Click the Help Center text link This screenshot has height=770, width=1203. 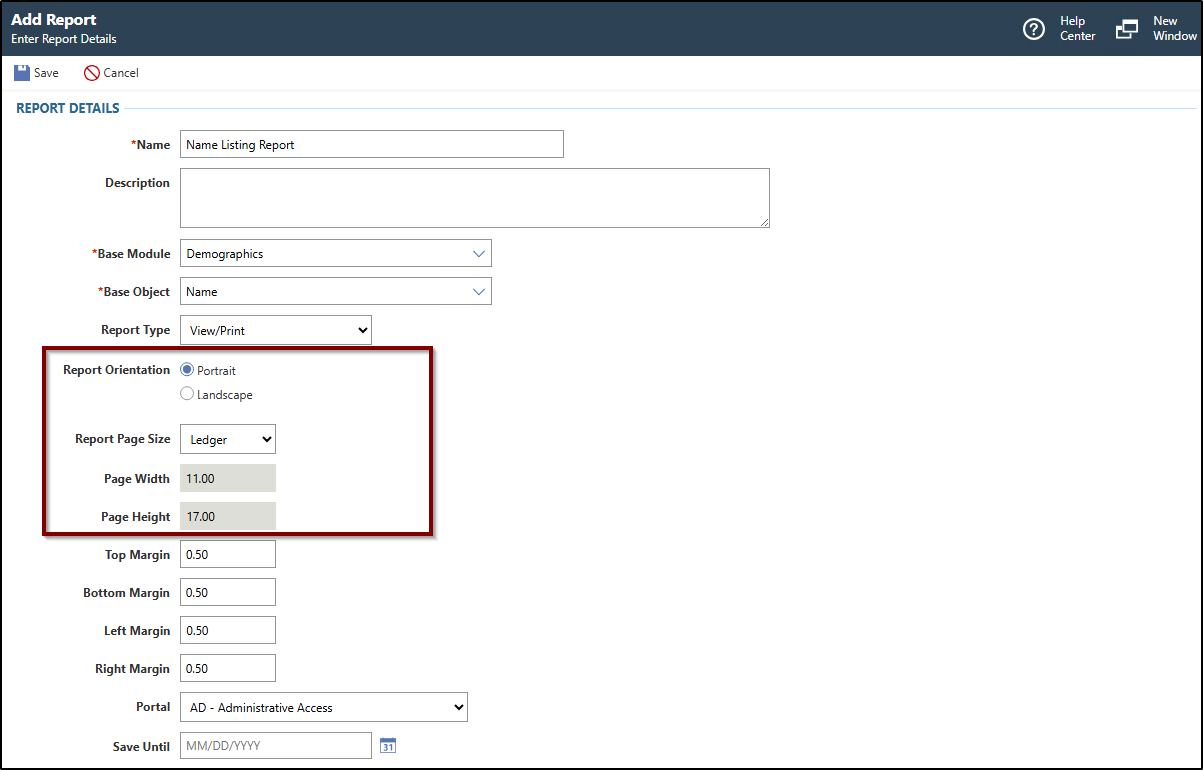click(1077, 29)
